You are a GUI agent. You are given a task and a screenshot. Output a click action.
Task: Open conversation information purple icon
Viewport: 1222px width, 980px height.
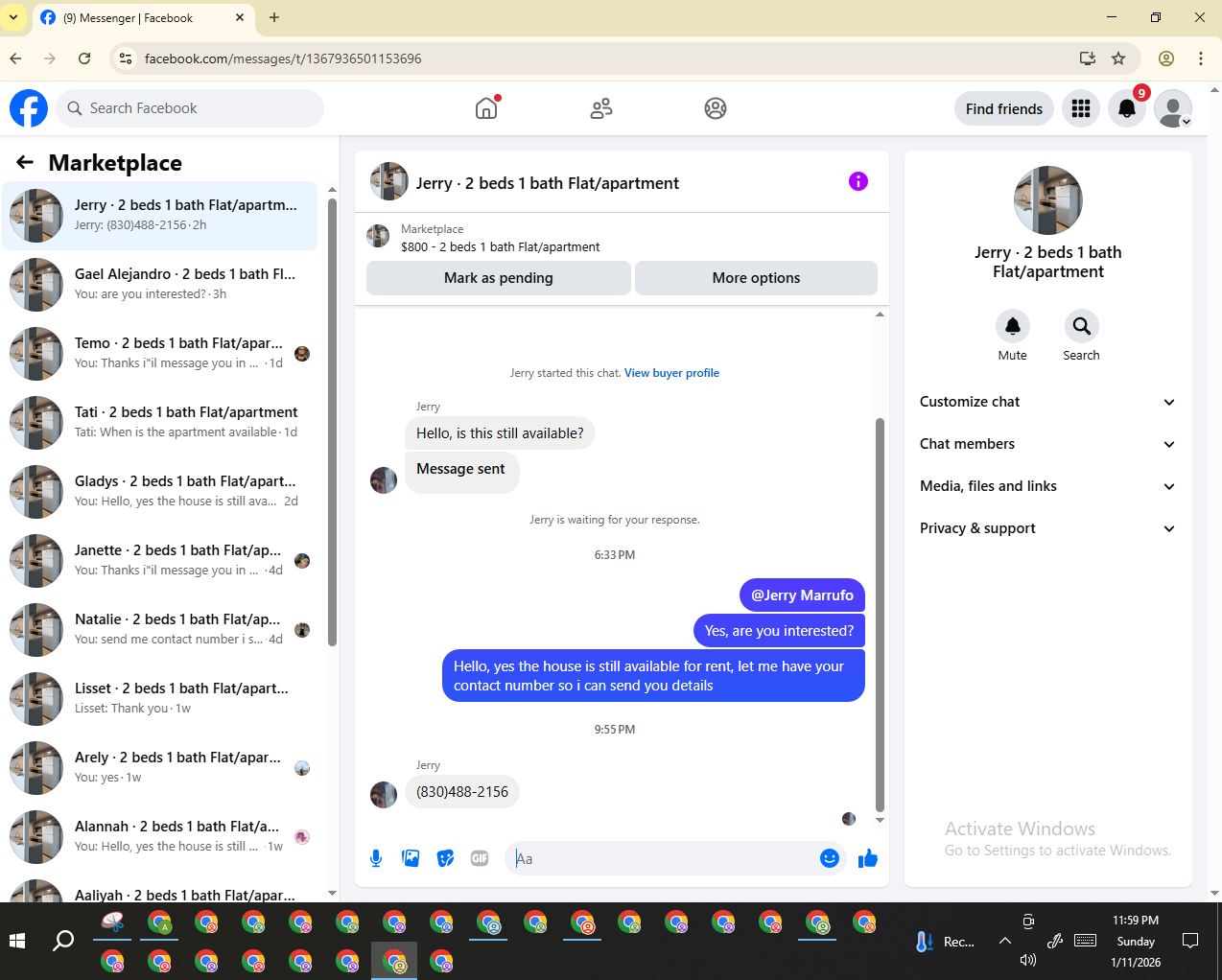[858, 181]
